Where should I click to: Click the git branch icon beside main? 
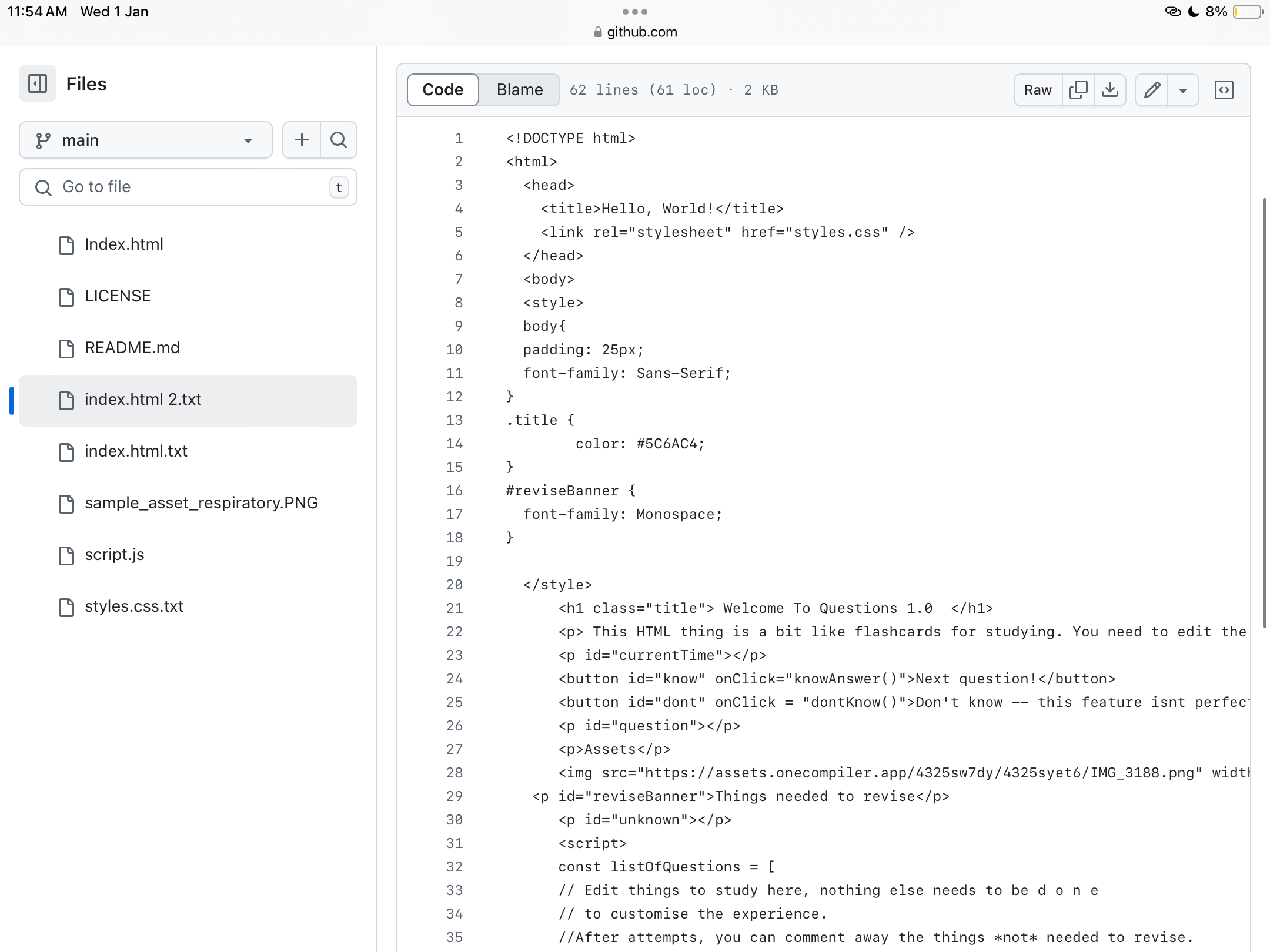[43, 140]
